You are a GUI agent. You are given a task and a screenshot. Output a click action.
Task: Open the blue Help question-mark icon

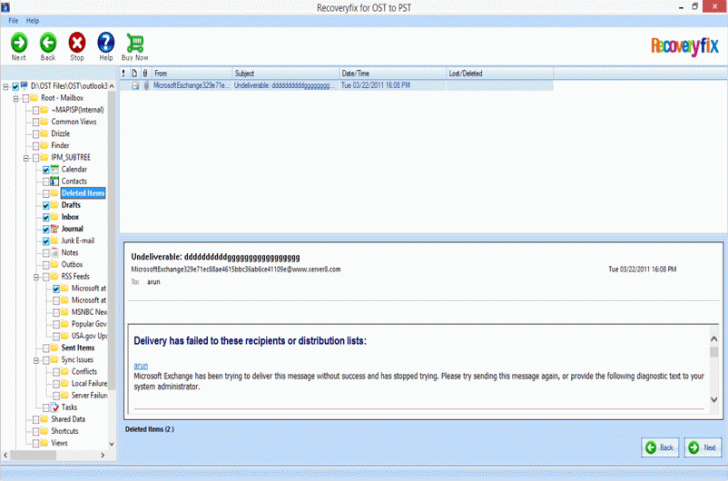coord(106,42)
